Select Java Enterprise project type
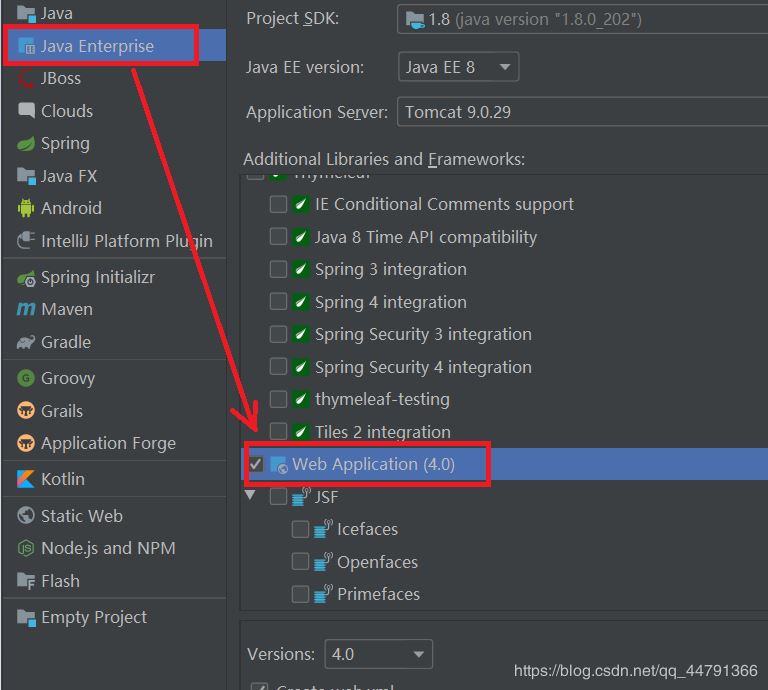 click(x=98, y=46)
